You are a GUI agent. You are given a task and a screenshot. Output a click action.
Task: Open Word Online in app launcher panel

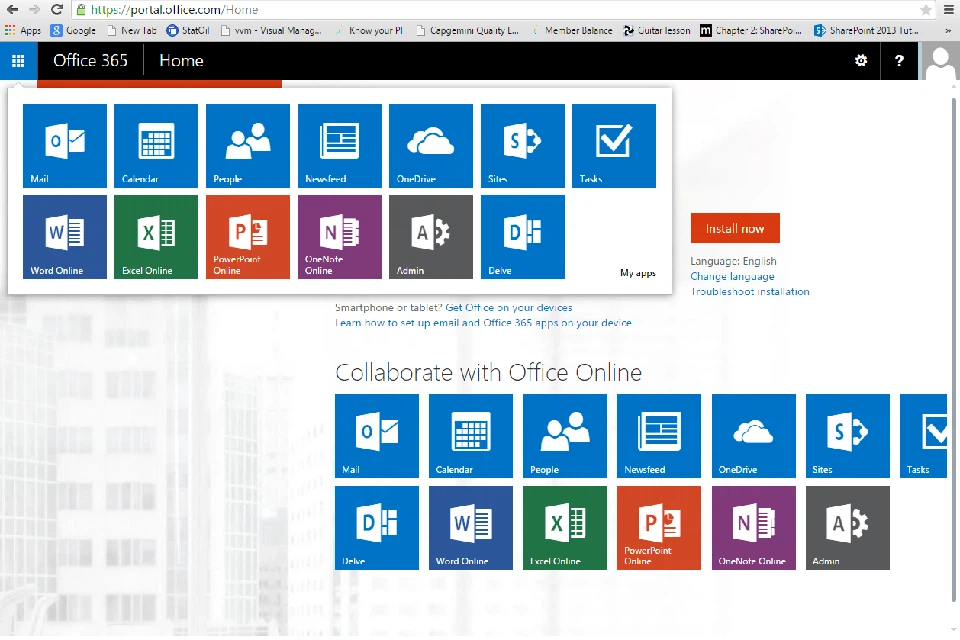(x=64, y=237)
